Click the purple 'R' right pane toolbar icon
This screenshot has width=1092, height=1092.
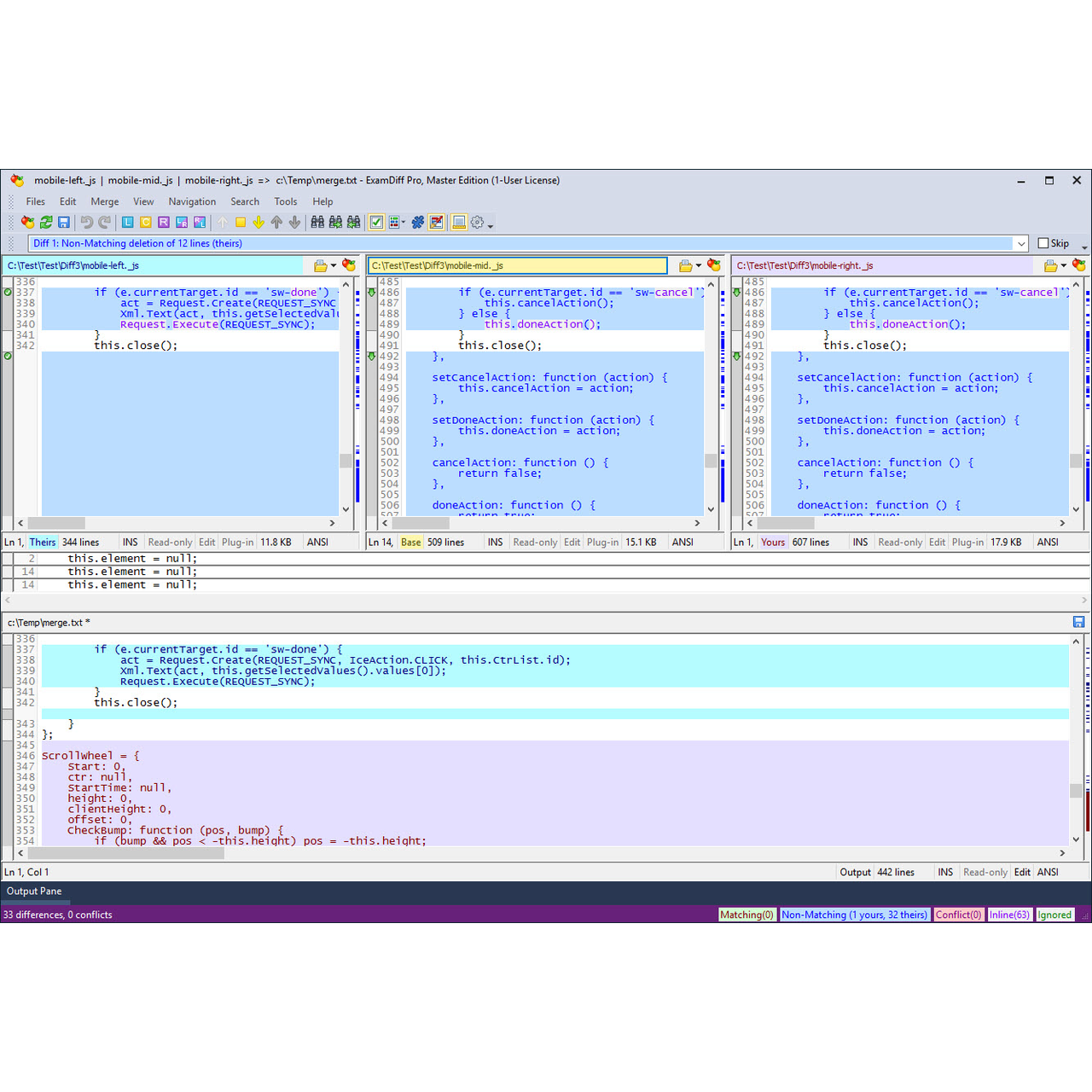point(164,223)
